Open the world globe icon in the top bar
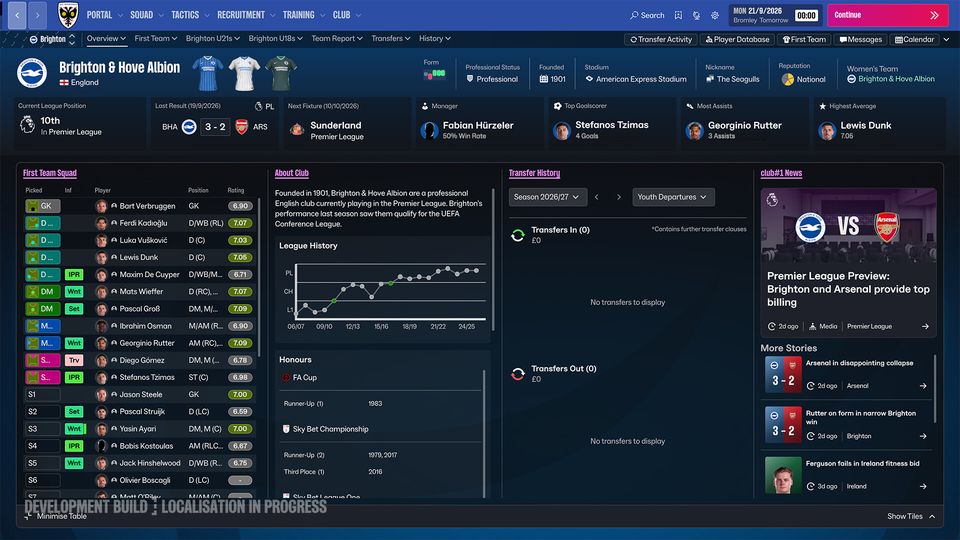This screenshot has width=960, height=540. 696,15
